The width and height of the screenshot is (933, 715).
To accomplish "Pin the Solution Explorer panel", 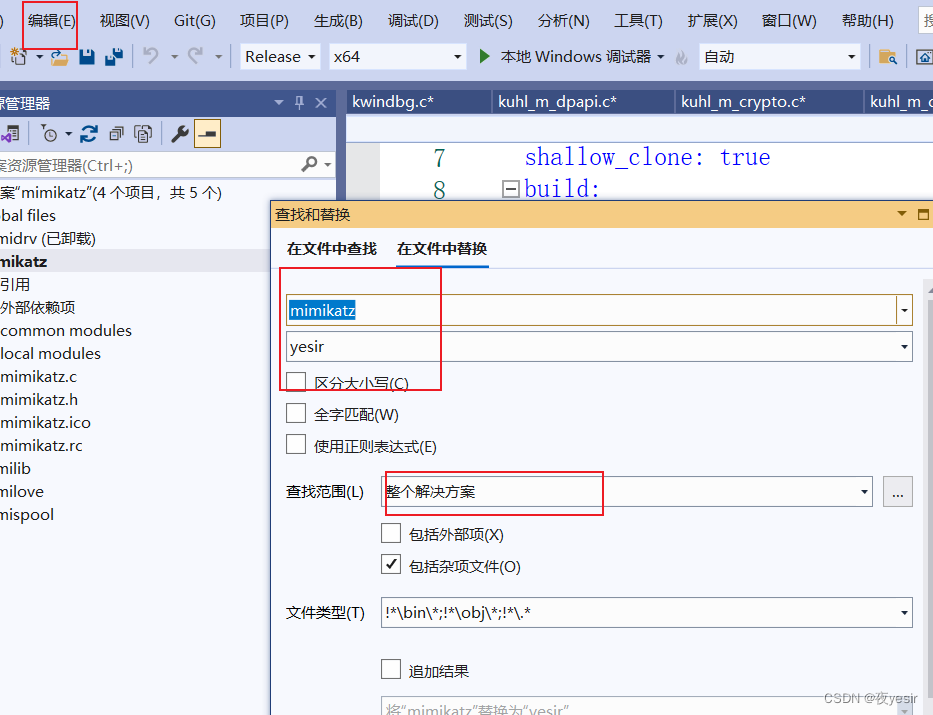I will point(299,103).
